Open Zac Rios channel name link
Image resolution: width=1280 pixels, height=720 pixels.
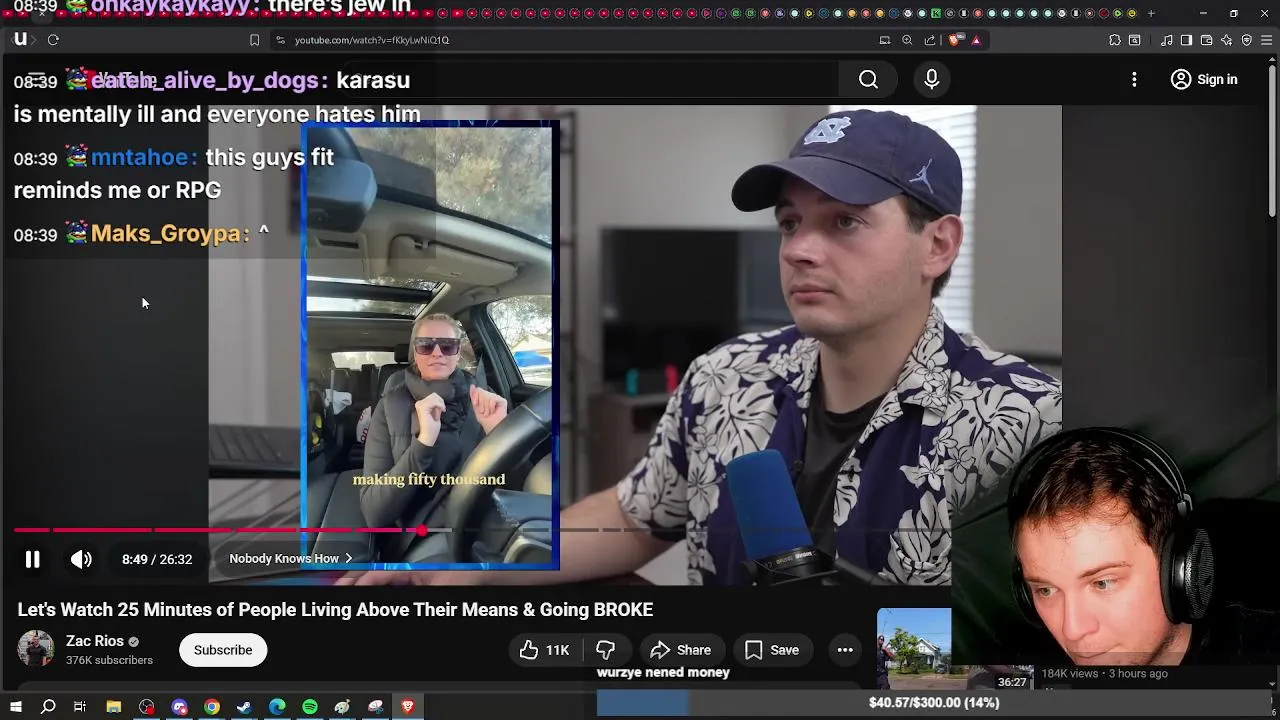point(95,641)
